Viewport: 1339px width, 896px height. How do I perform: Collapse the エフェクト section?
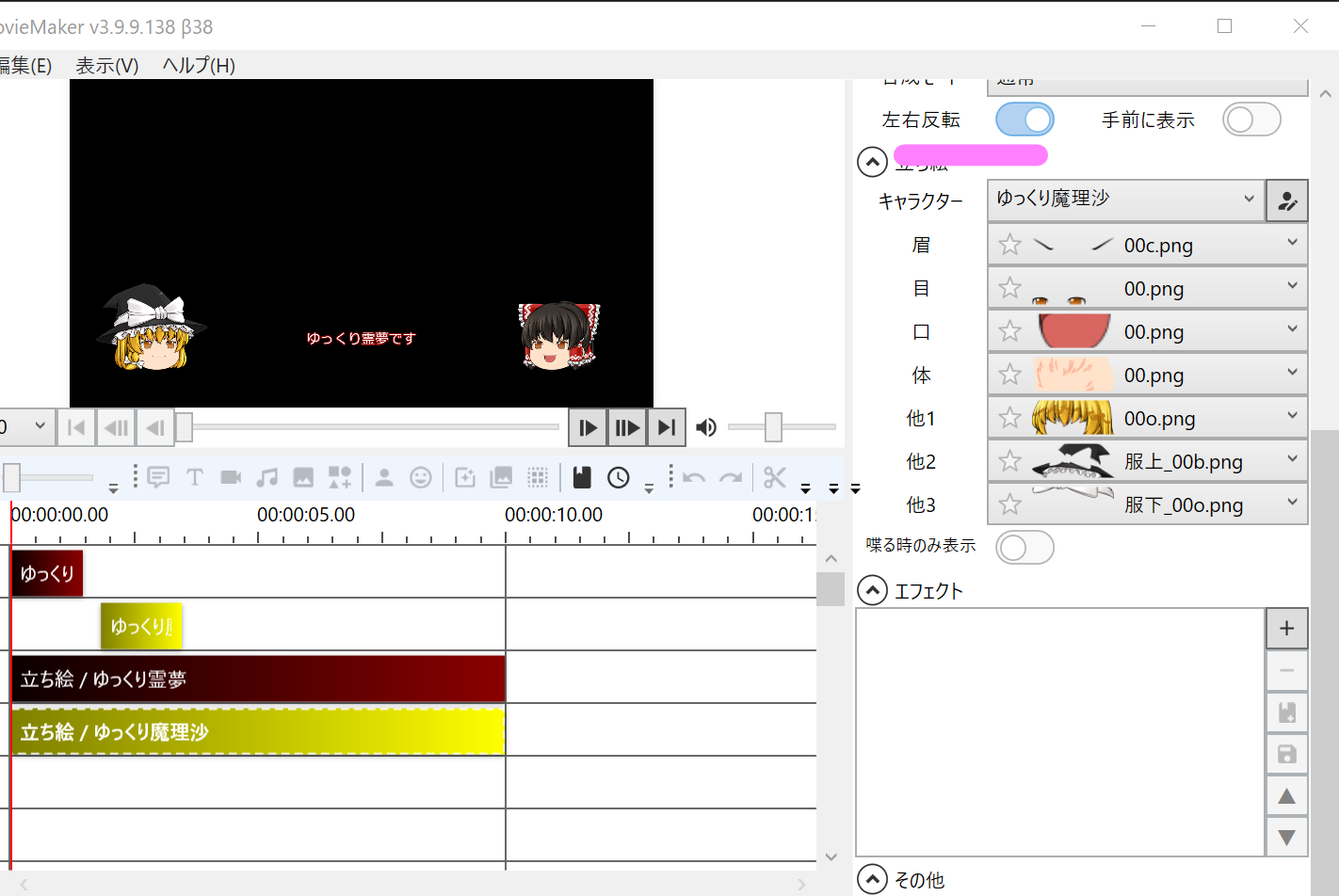point(873,591)
